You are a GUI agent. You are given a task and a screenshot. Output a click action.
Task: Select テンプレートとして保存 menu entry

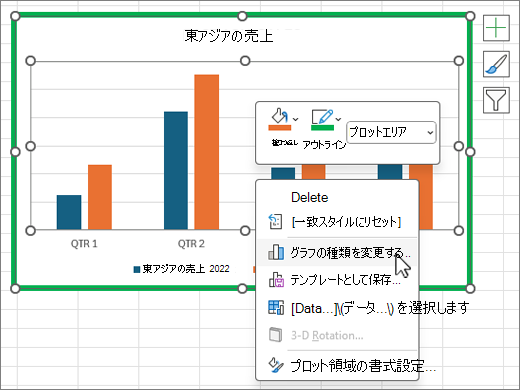pos(337,280)
